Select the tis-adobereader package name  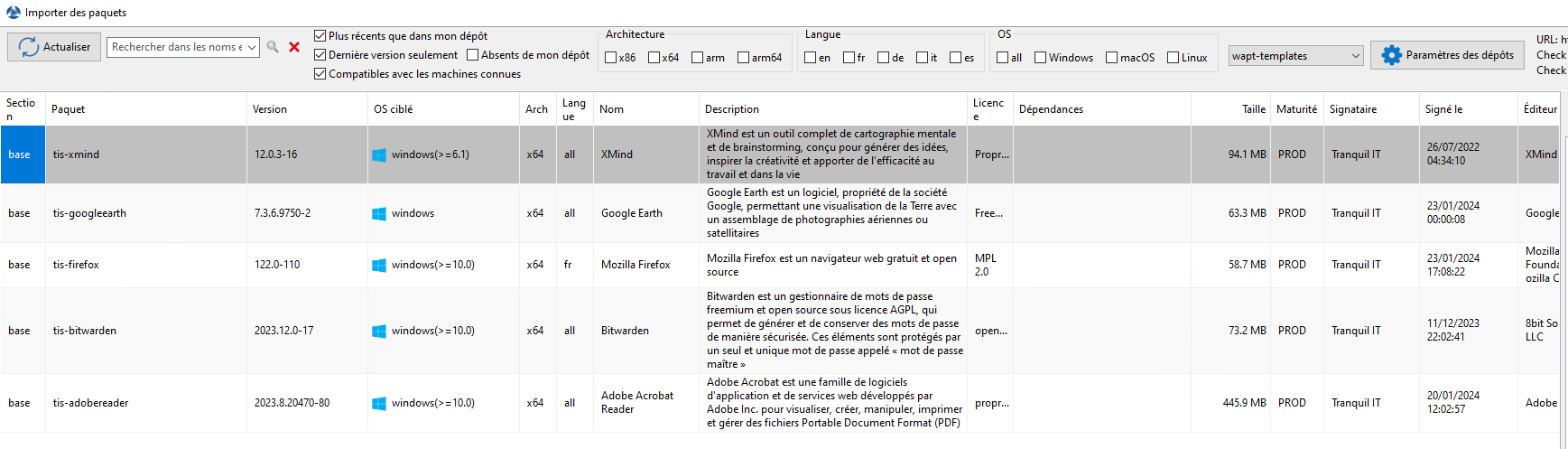(x=90, y=404)
